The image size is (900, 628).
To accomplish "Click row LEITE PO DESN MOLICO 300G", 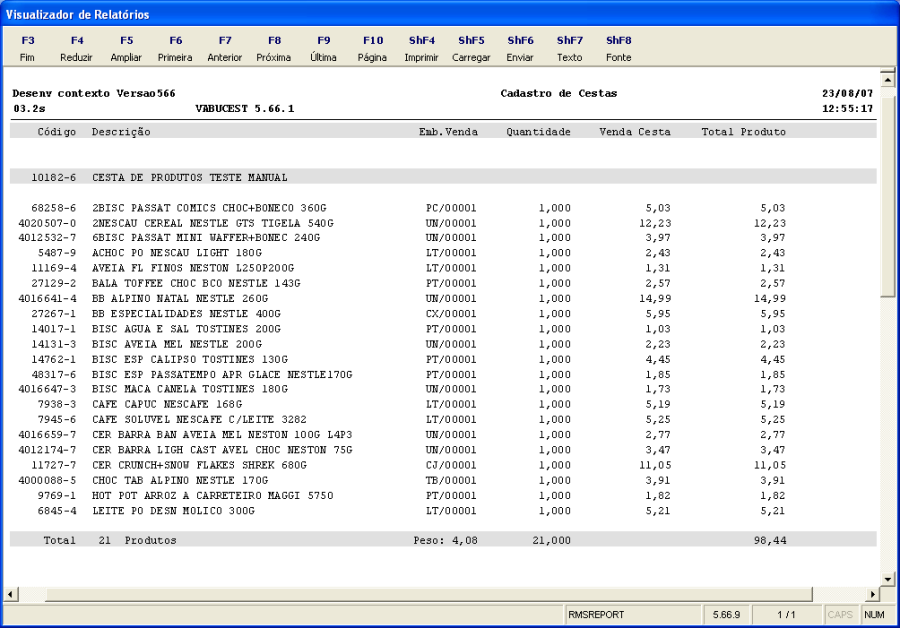I will [x=402, y=510].
